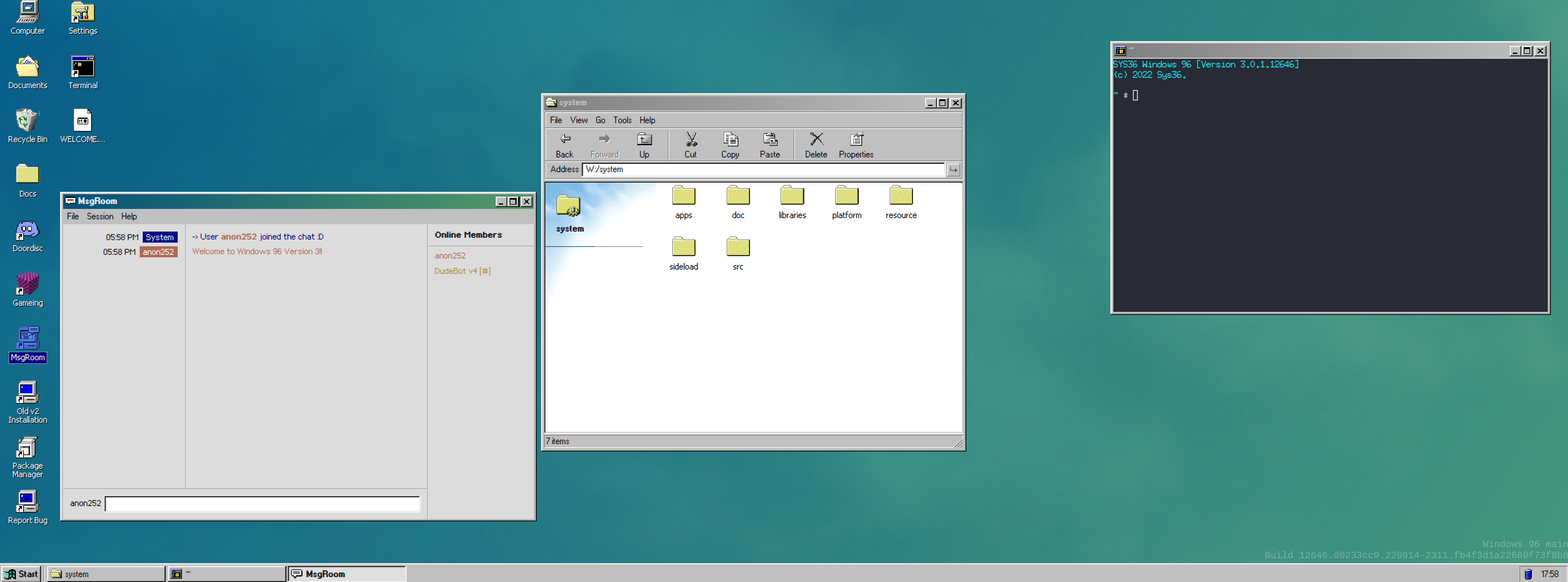Viewport: 1568px width, 582px height.
Task: Open the Help menu in MsgRoom
Action: (129, 216)
